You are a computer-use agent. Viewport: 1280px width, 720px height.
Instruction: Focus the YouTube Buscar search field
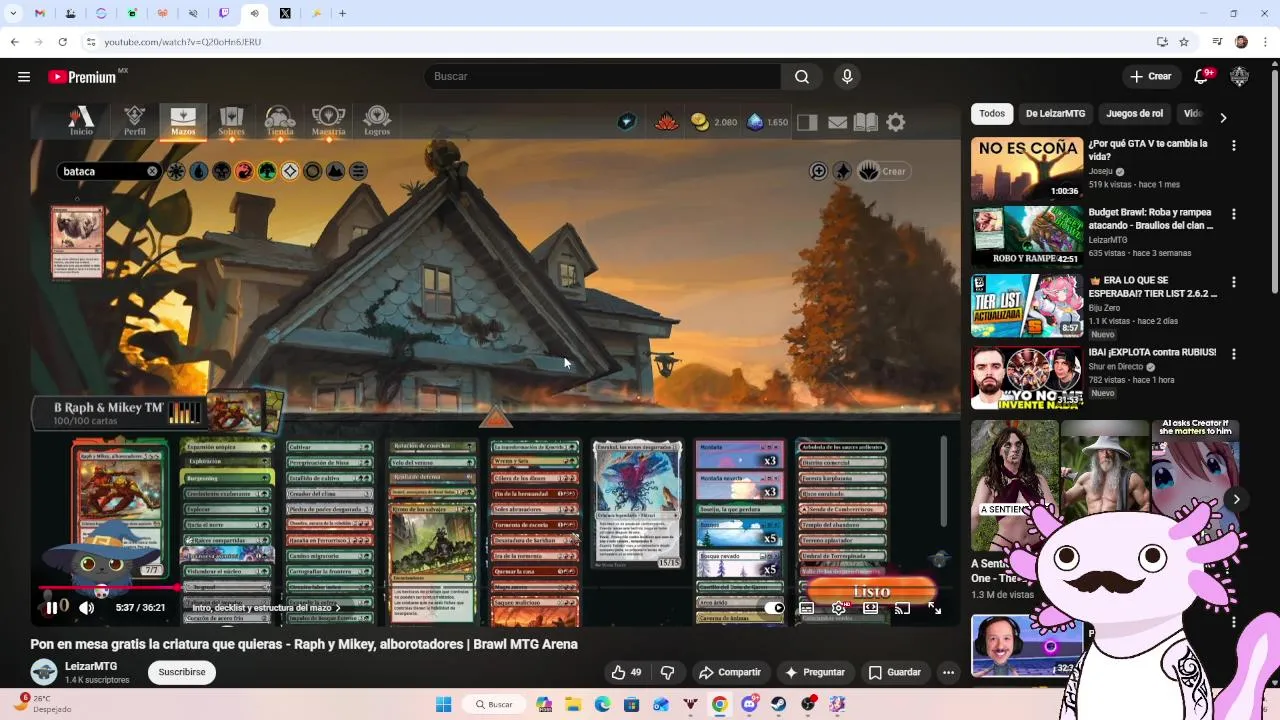pyautogui.click(x=602, y=76)
